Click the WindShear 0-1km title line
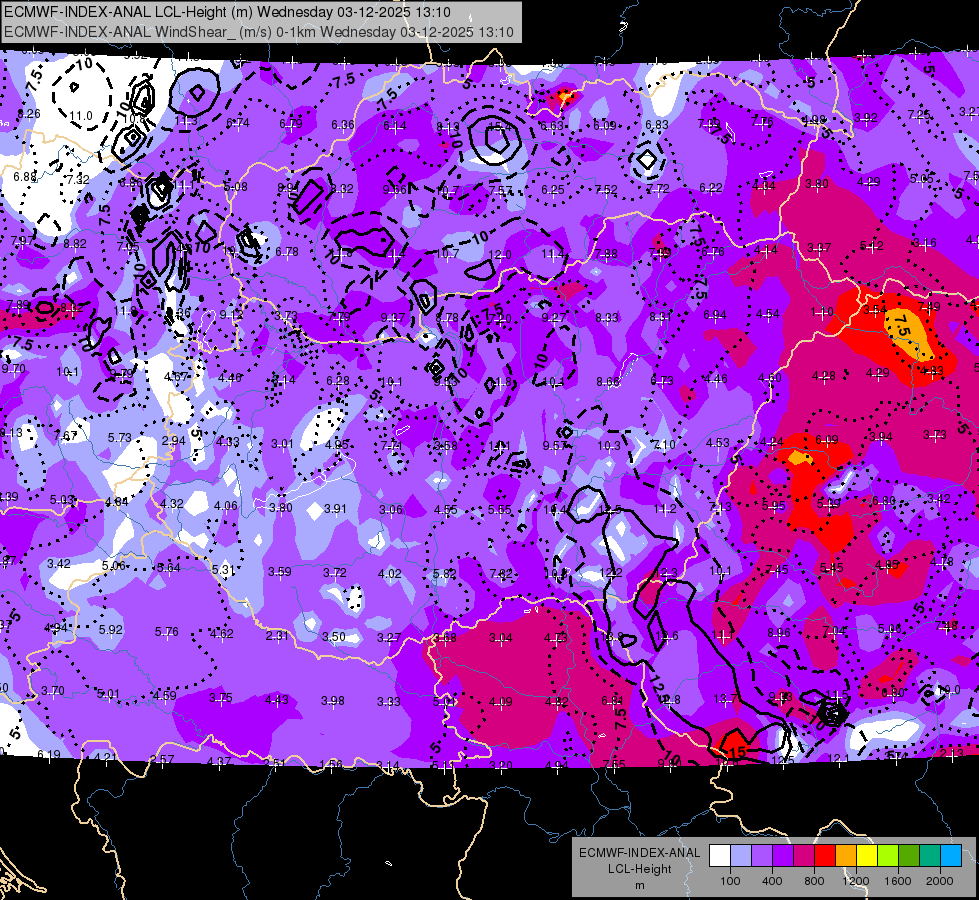 (x=259, y=32)
